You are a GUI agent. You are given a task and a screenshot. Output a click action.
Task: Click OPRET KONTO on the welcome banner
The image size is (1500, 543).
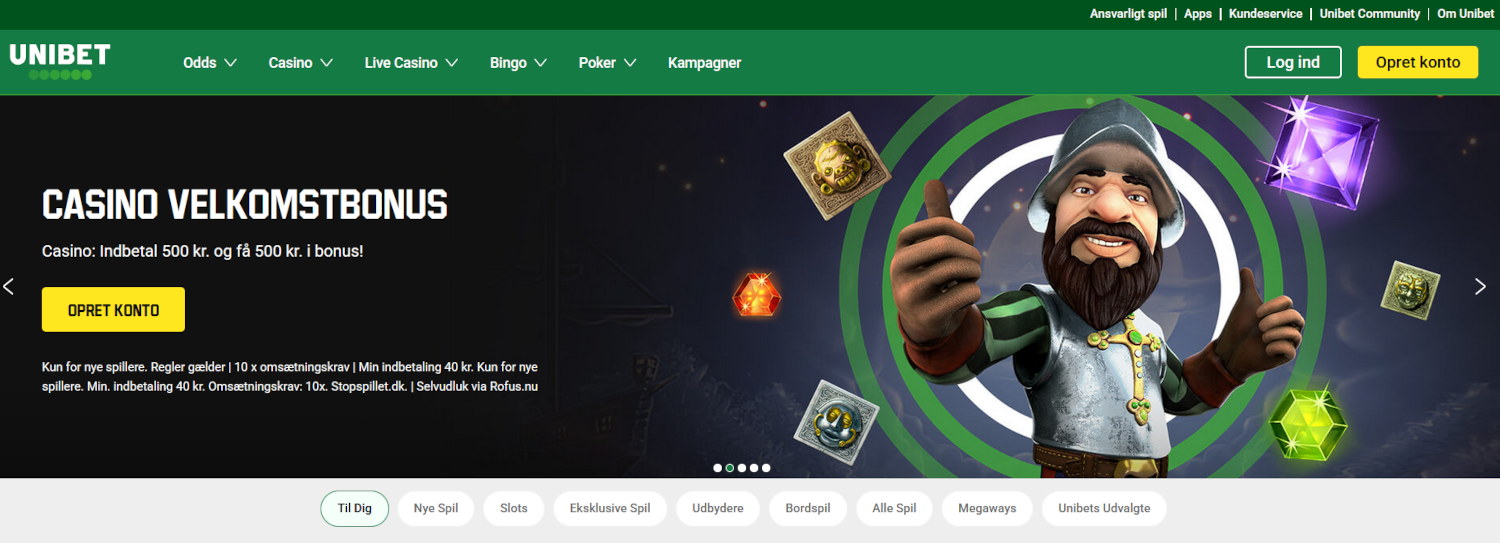(113, 310)
